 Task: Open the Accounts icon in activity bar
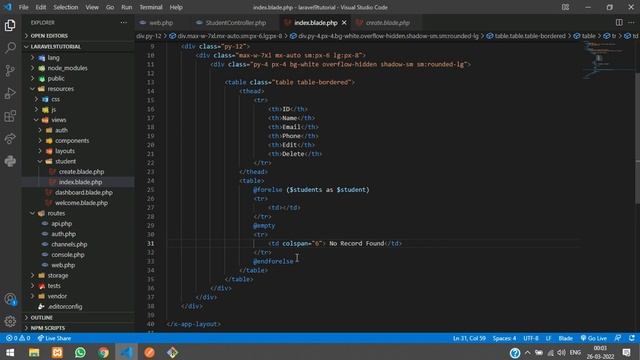(10, 299)
